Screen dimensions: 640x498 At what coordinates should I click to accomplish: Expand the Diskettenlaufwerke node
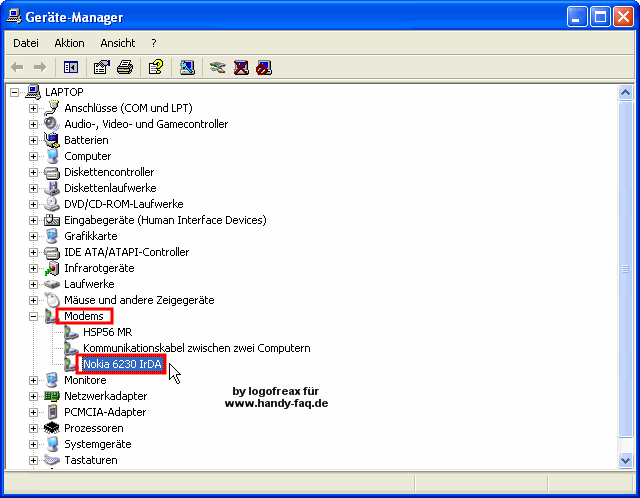(x=33, y=189)
